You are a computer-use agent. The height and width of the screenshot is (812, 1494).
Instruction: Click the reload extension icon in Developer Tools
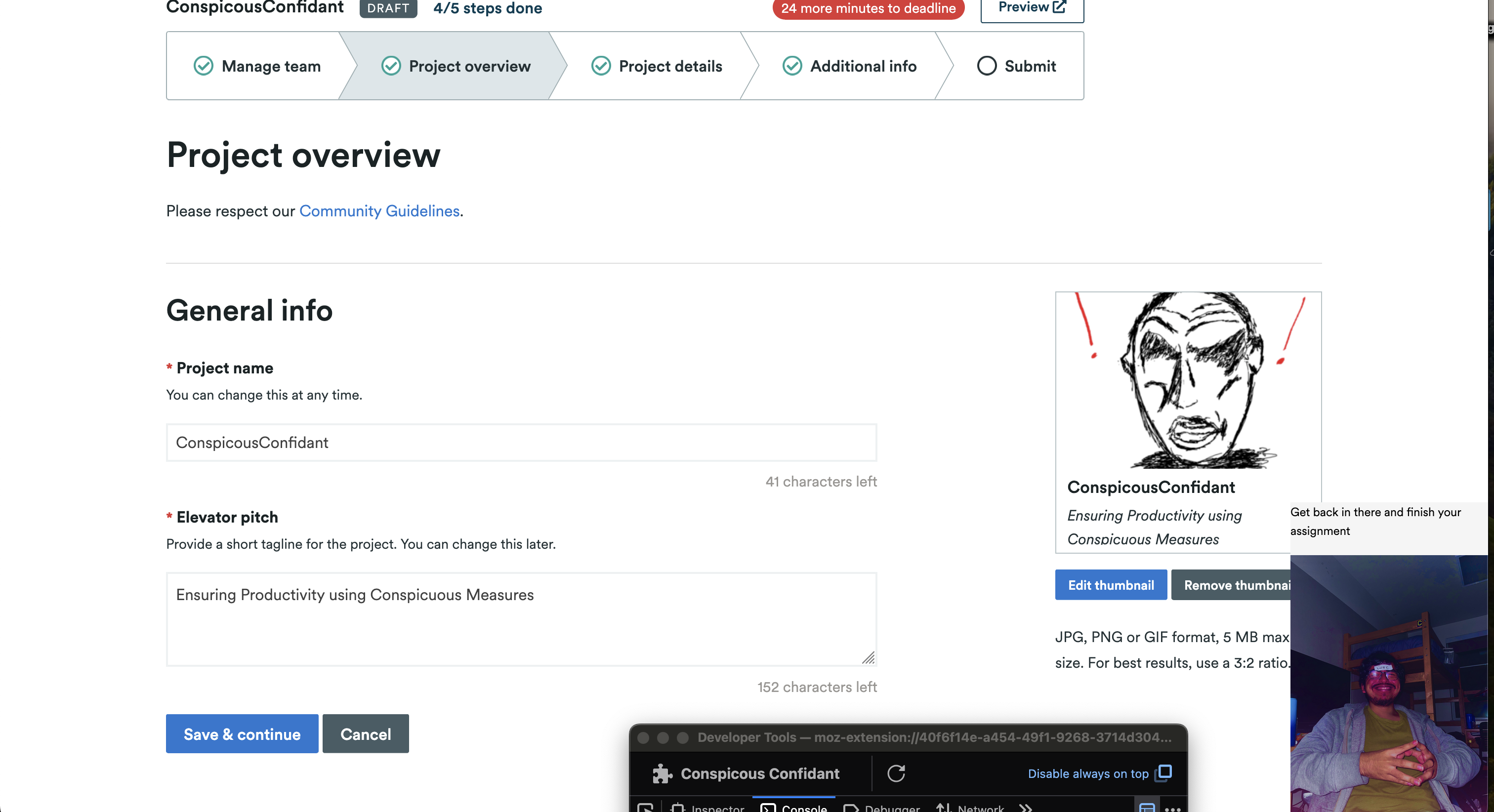pyautogui.click(x=896, y=773)
